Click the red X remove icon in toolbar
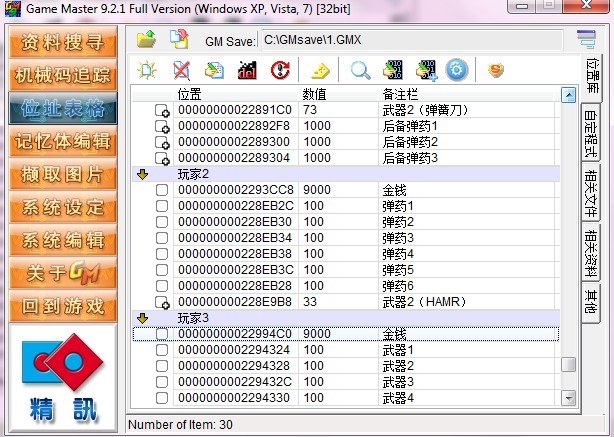614x437 pixels. pyautogui.click(x=181, y=70)
